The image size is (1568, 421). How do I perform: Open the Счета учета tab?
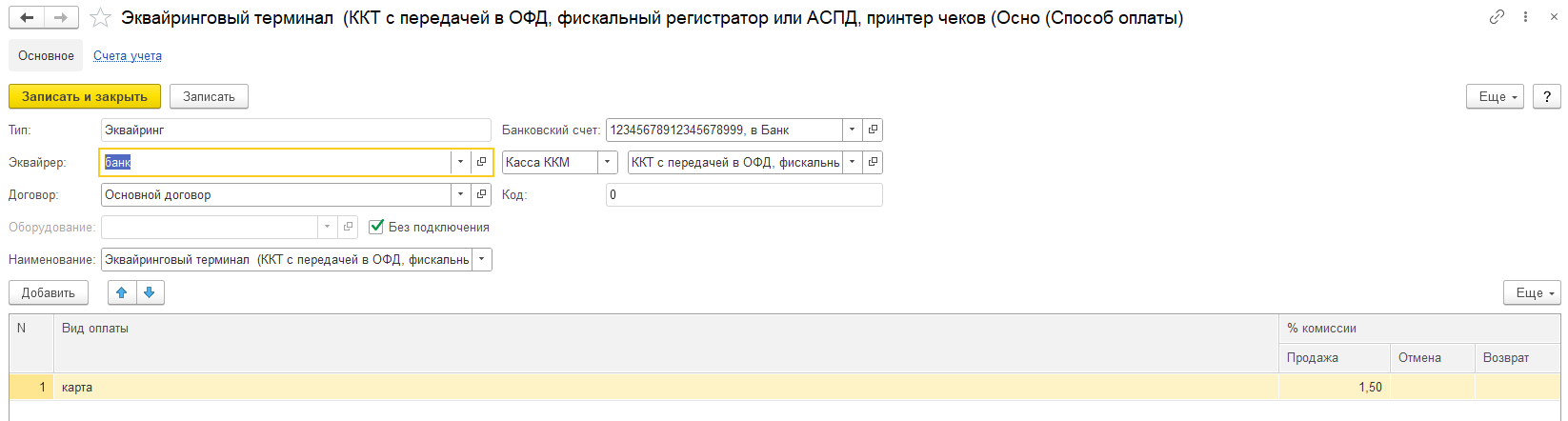pos(128,56)
